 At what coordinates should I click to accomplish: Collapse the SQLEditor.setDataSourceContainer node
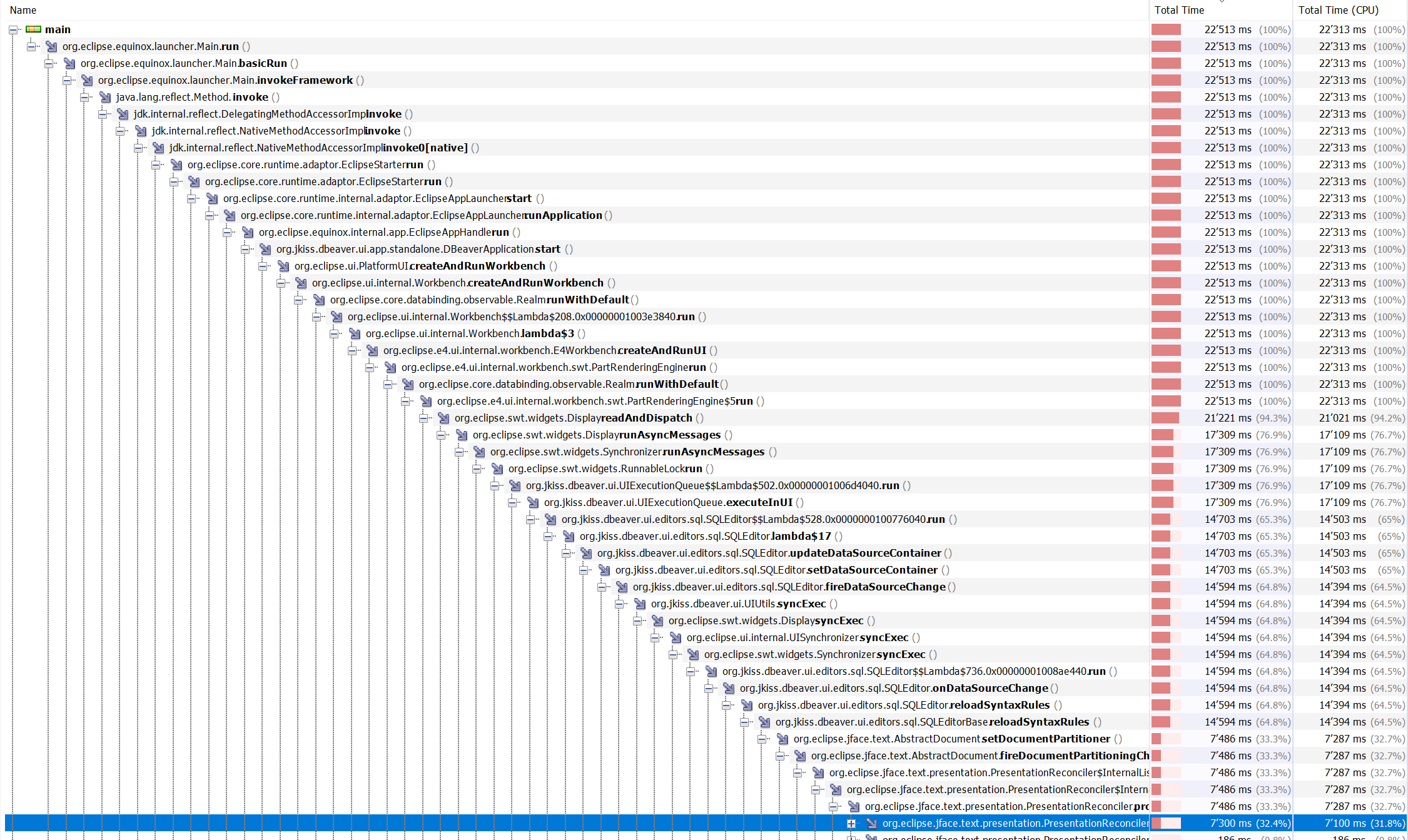click(584, 570)
